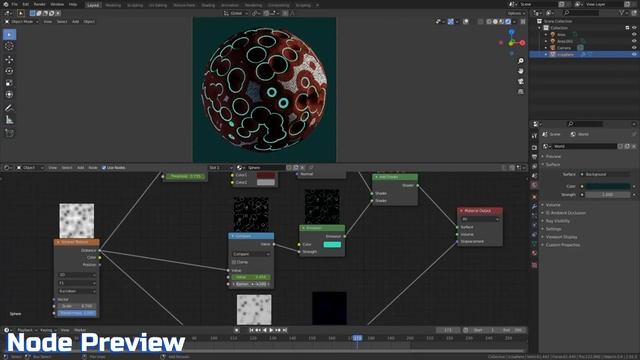The height and width of the screenshot is (360, 640).
Task: Click the Material Output node header
Action: tap(480, 211)
